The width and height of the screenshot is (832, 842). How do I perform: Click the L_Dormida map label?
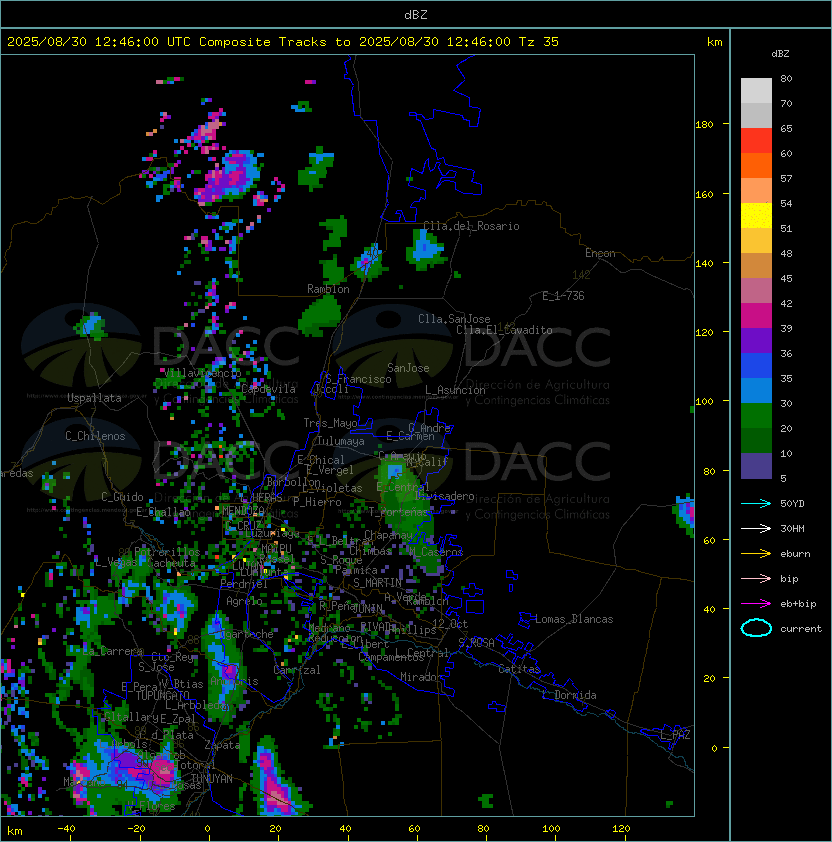tap(569, 695)
